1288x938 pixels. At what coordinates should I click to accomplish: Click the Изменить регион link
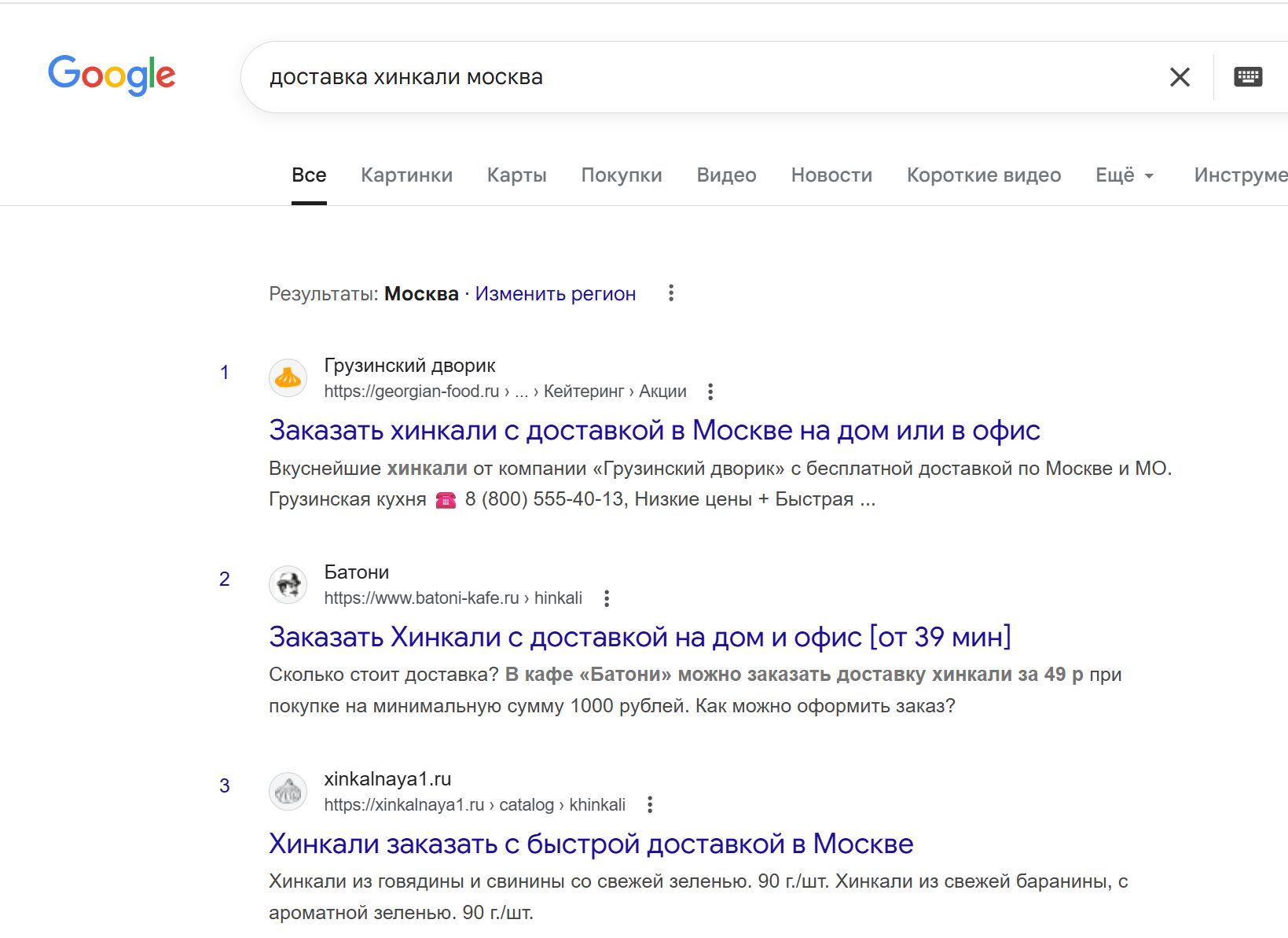pyautogui.click(x=555, y=294)
